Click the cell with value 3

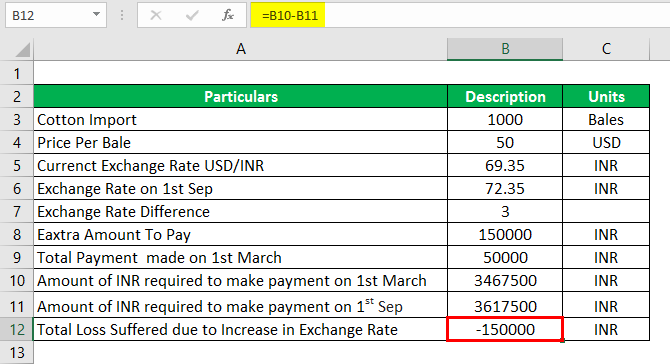click(x=505, y=212)
